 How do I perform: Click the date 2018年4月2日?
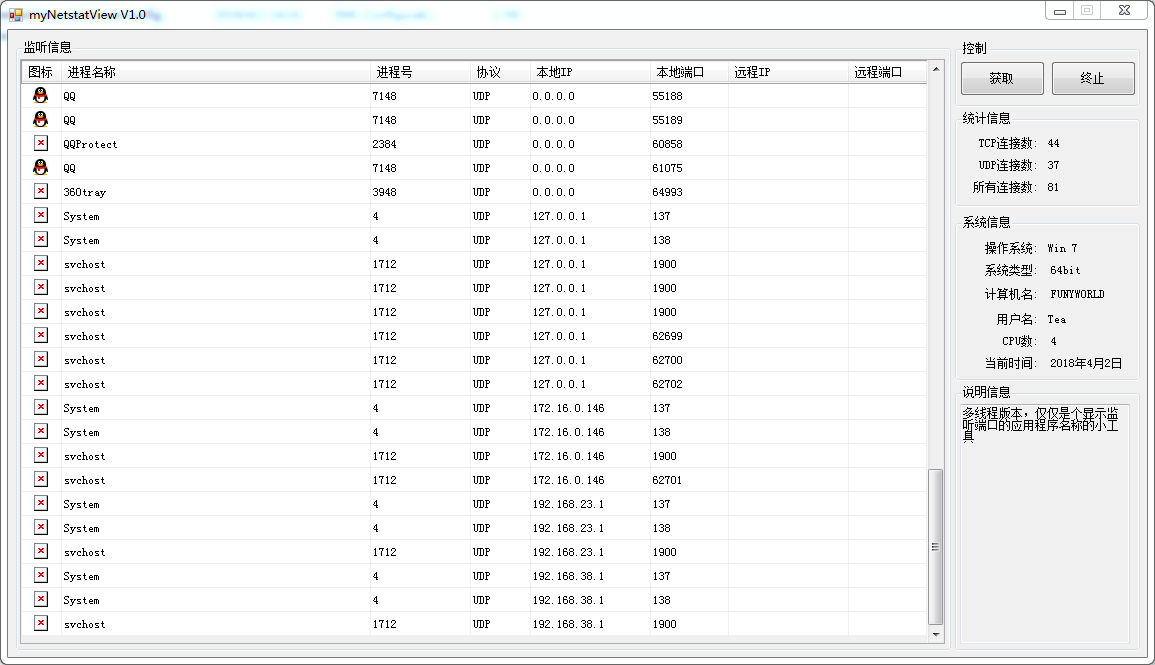(x=1086, y=363)
